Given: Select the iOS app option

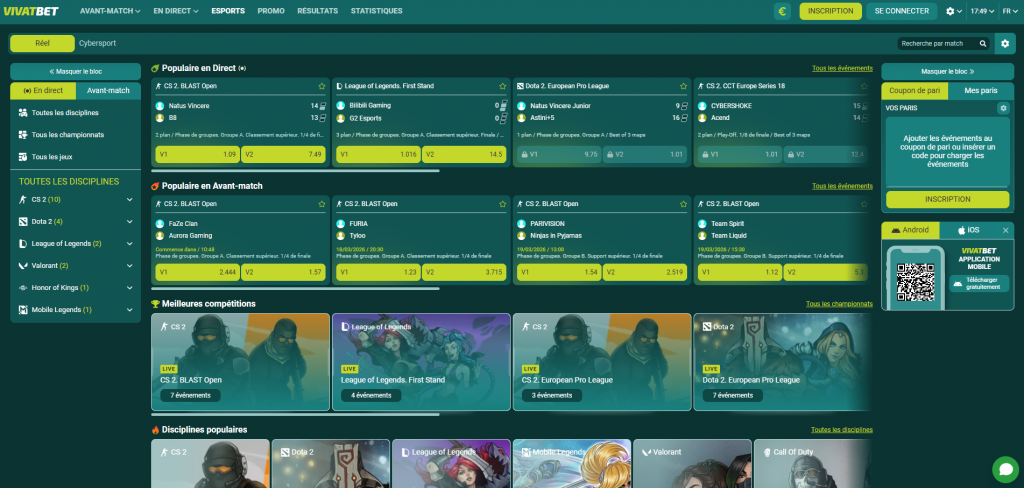Looking at the screenshot, I should point(967,230).
